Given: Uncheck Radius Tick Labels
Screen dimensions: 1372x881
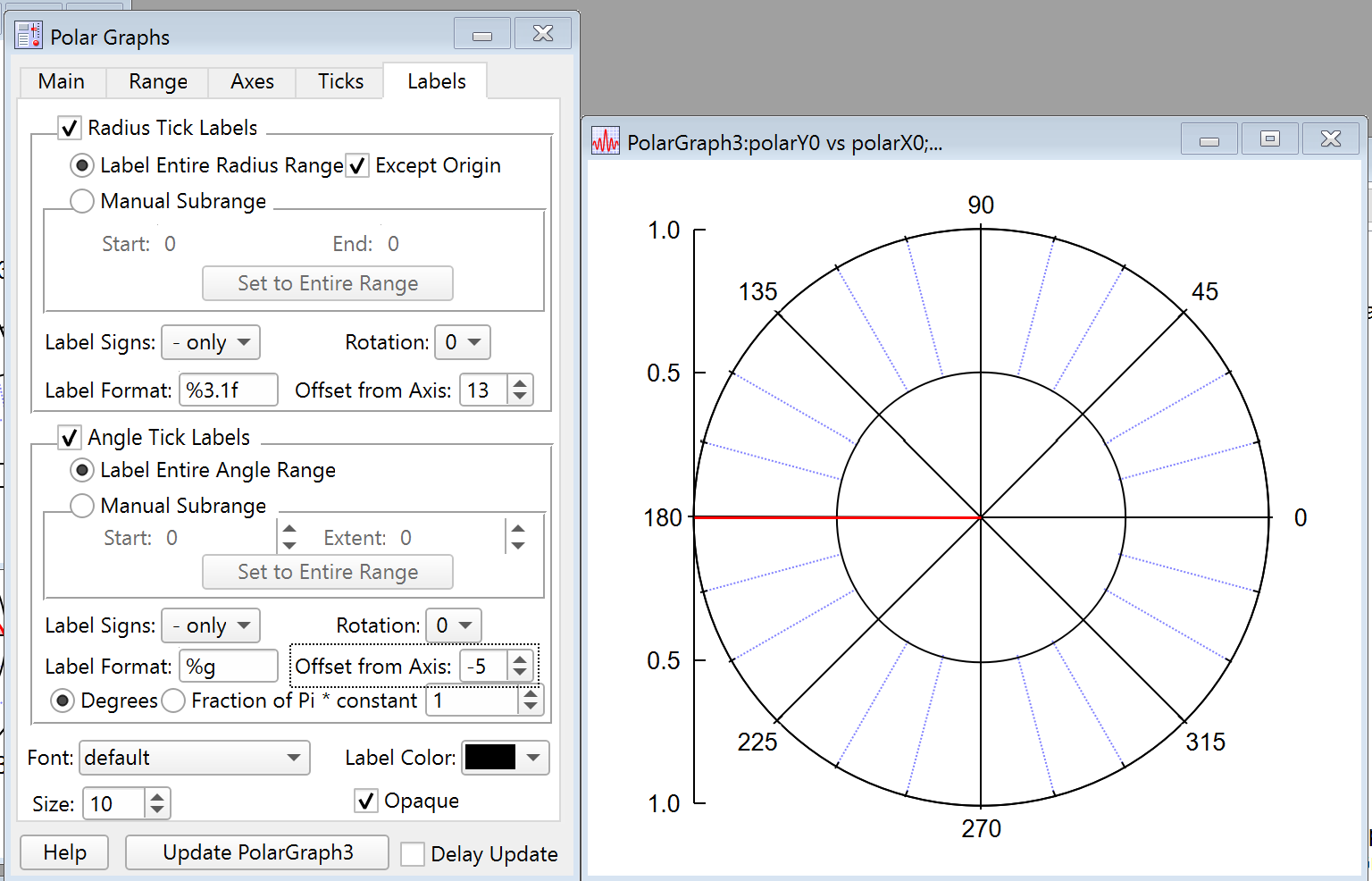Looking at the screenshot, I should (x=70, y=127).
